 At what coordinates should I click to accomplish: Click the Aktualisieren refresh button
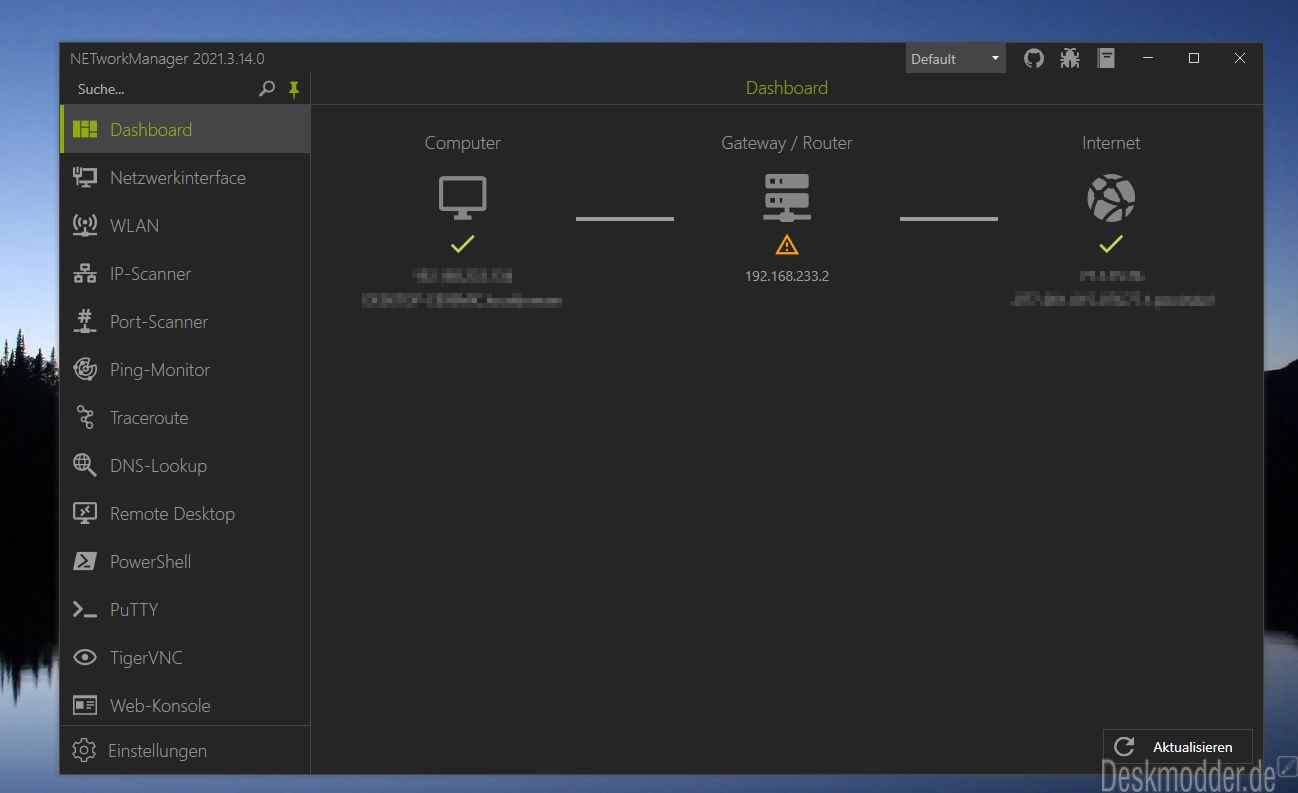(1178, 747)
